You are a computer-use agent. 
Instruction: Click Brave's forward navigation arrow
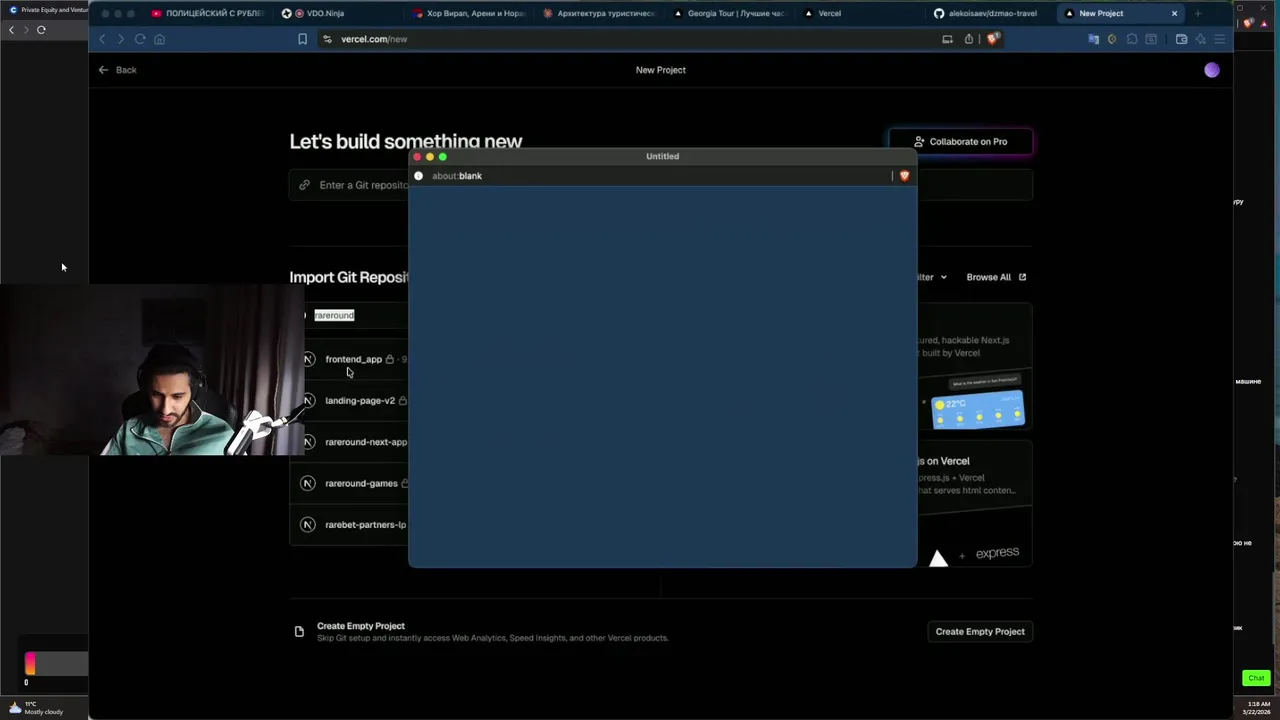[x=121, y=39]
